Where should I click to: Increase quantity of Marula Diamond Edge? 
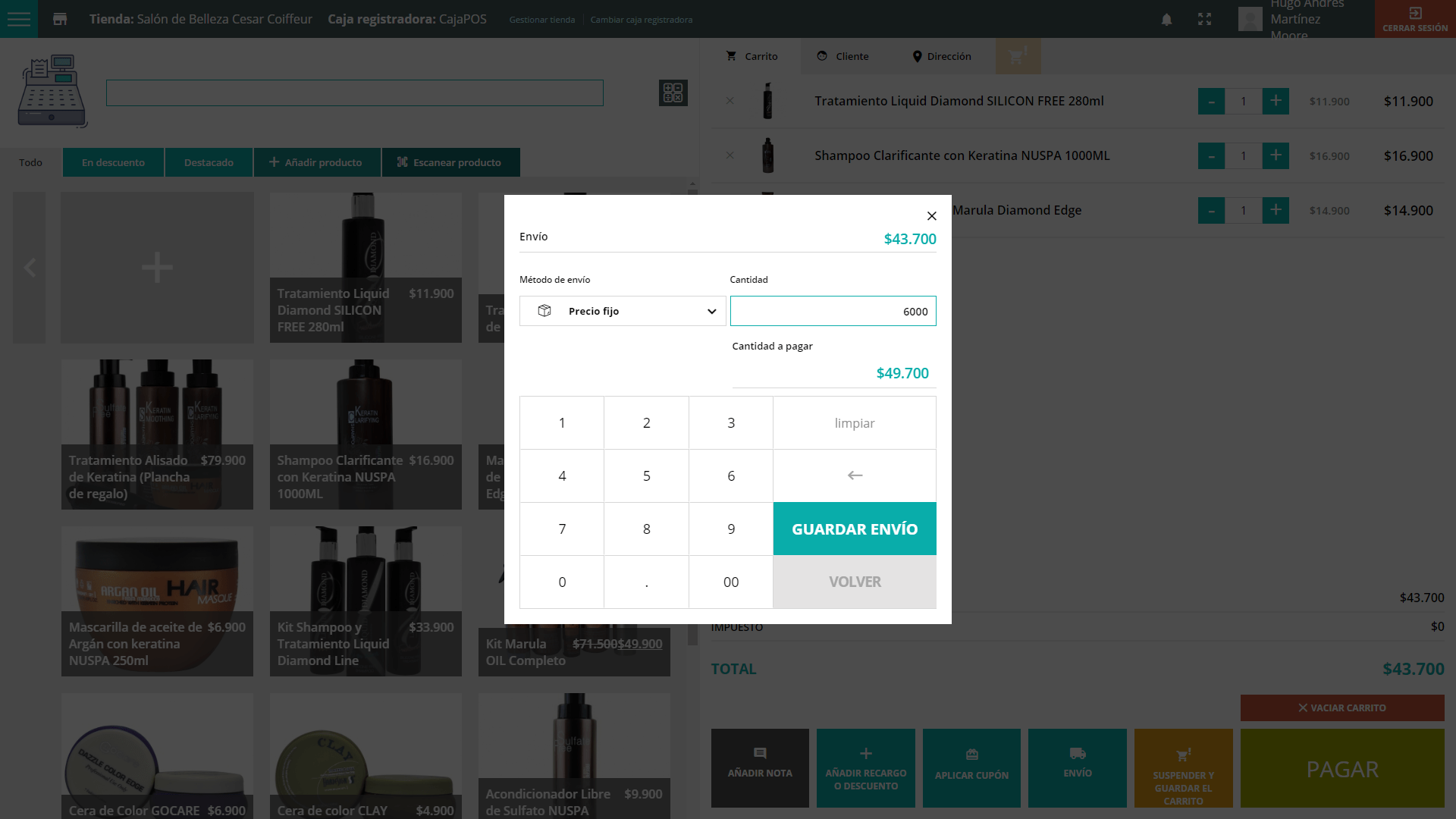tap(1276, 210)
